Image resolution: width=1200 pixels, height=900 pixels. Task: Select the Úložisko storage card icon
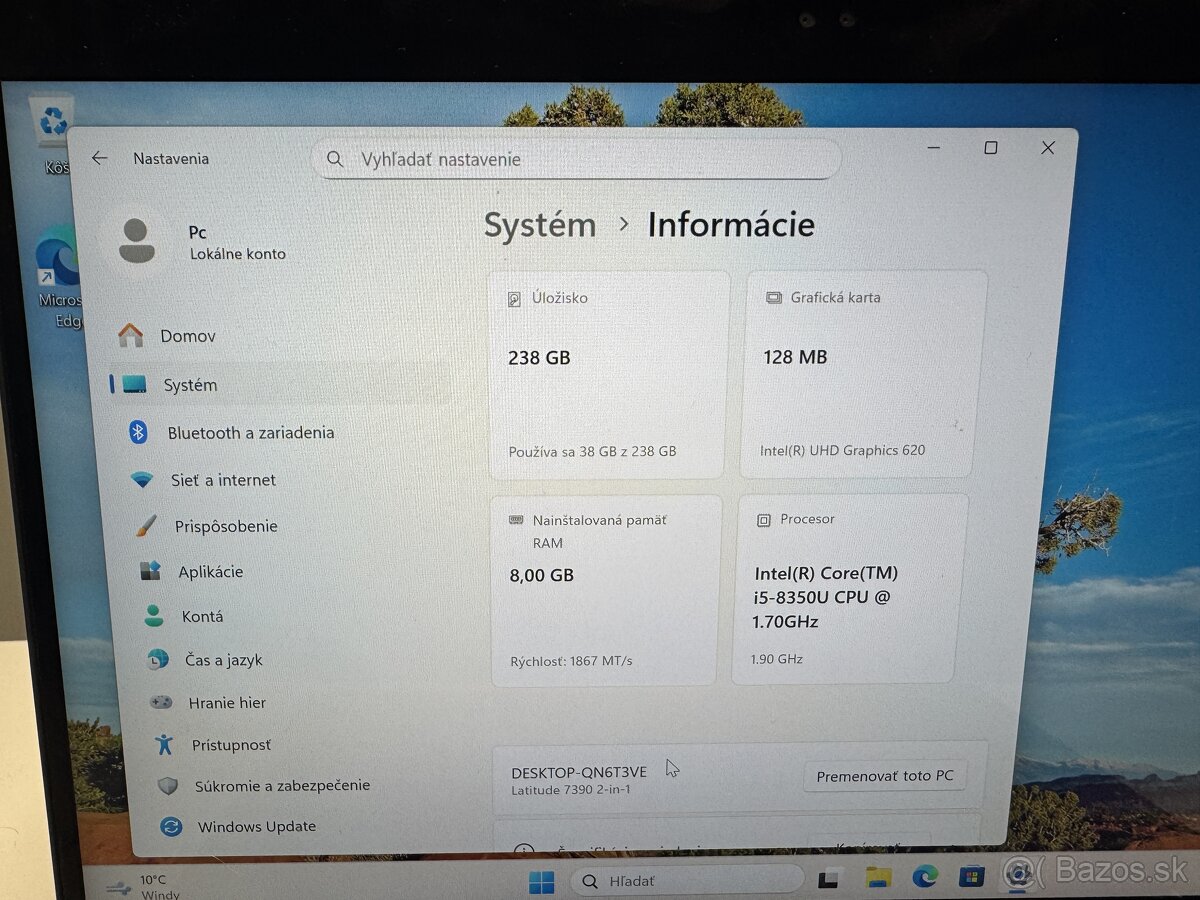[x=515, y=297]
